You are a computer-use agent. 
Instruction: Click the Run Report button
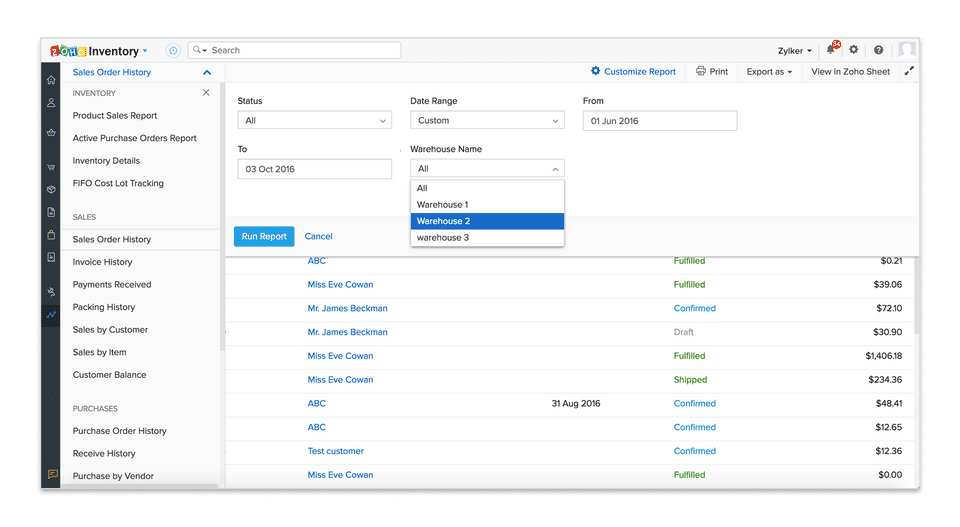(264, 236)
